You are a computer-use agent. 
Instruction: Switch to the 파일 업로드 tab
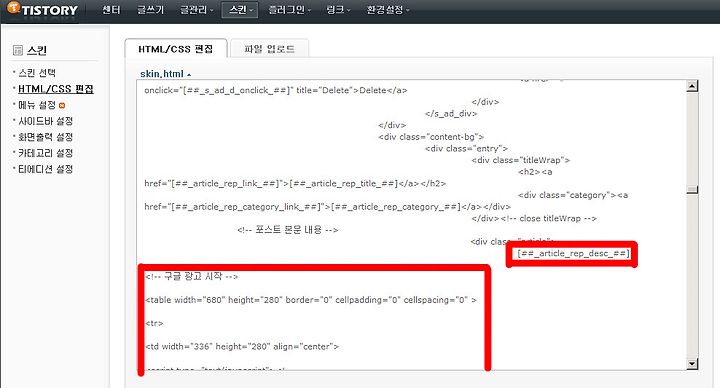(x=269, y=49)
